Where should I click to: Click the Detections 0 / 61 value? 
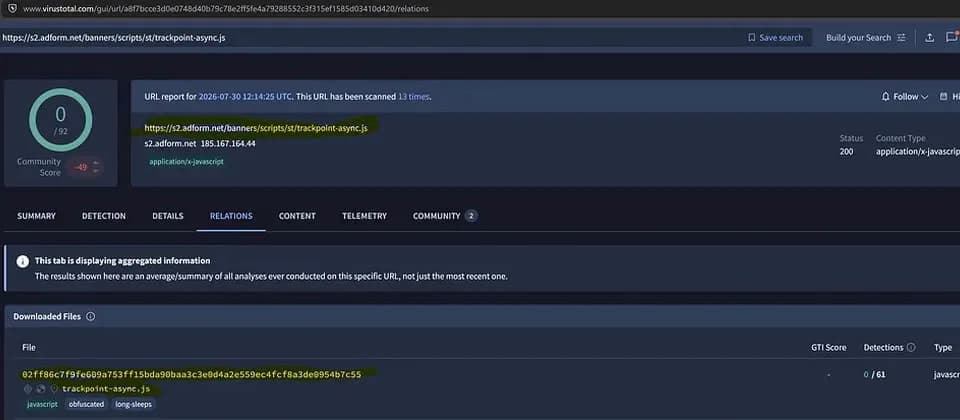click(874, 375)
